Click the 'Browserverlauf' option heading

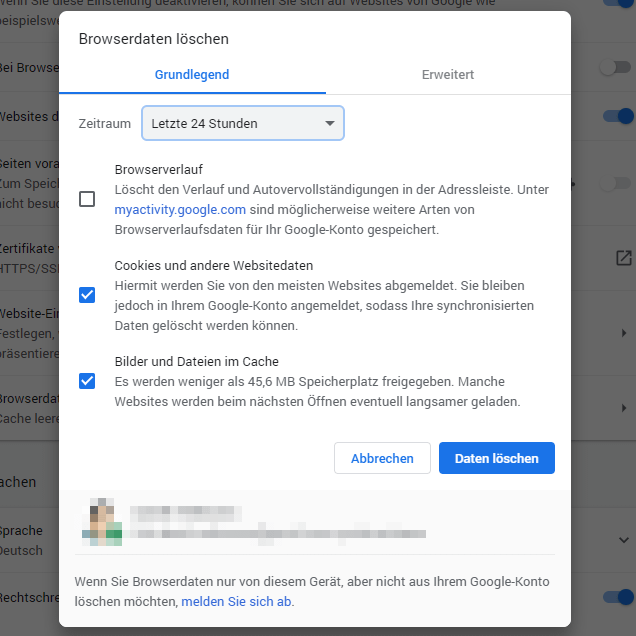pyautogui.click(x=159, y=170)
